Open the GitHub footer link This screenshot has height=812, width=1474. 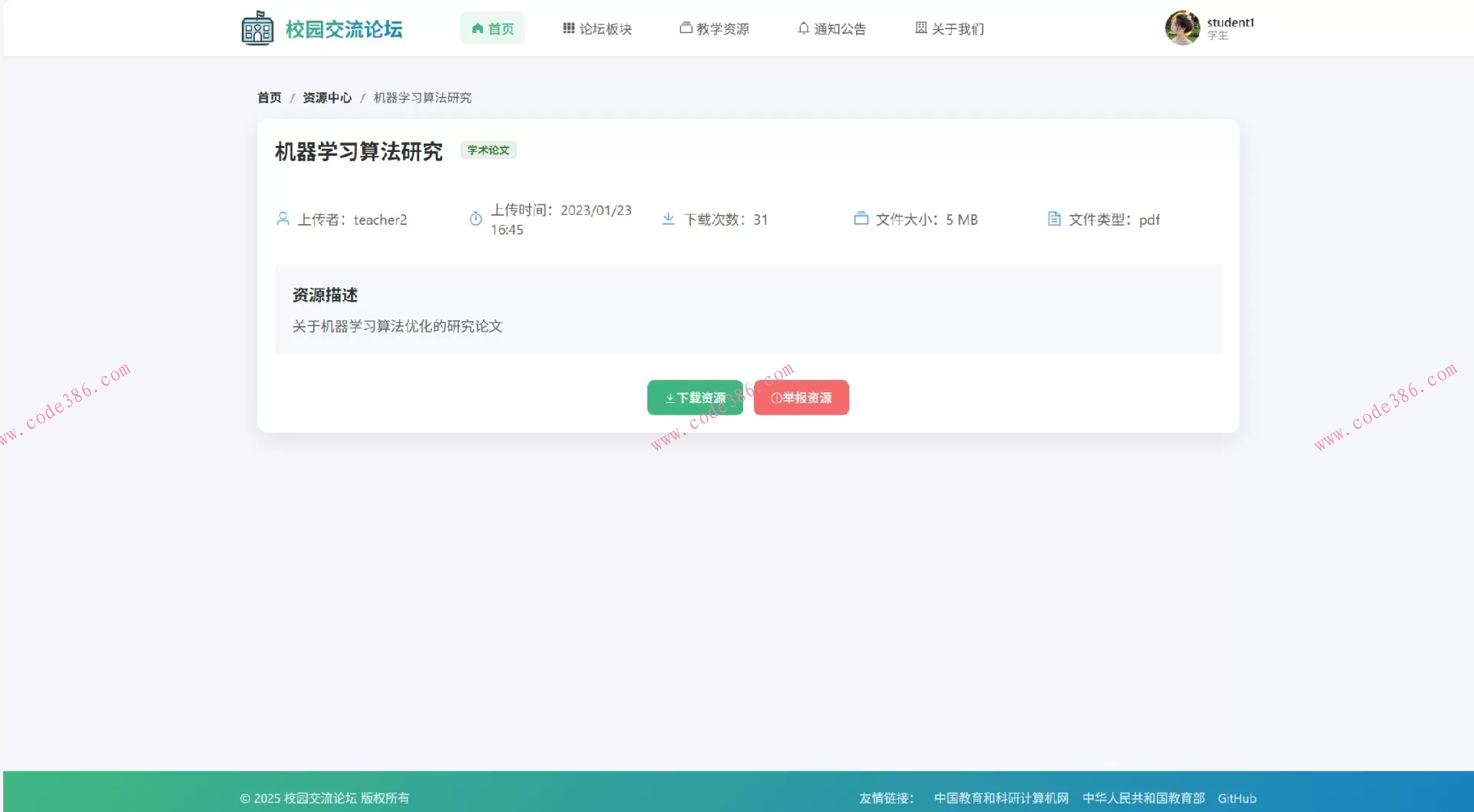[x=1238, y=798]
